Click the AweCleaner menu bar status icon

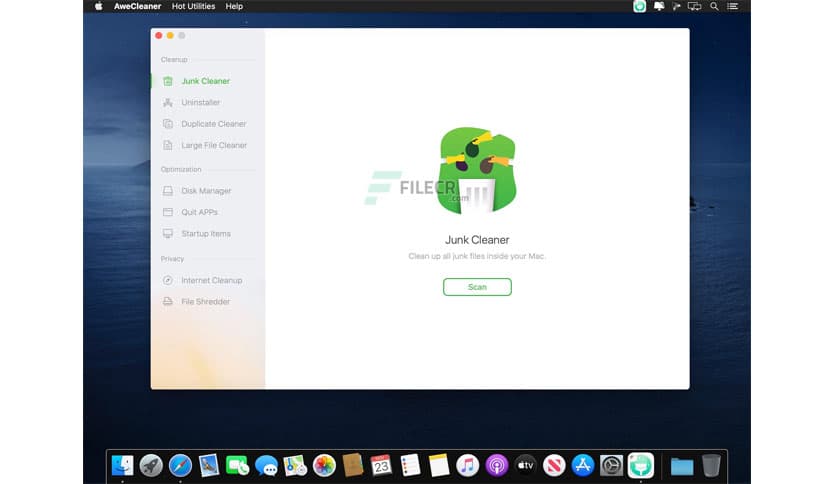pyautogui.click(x=639, y=6)
